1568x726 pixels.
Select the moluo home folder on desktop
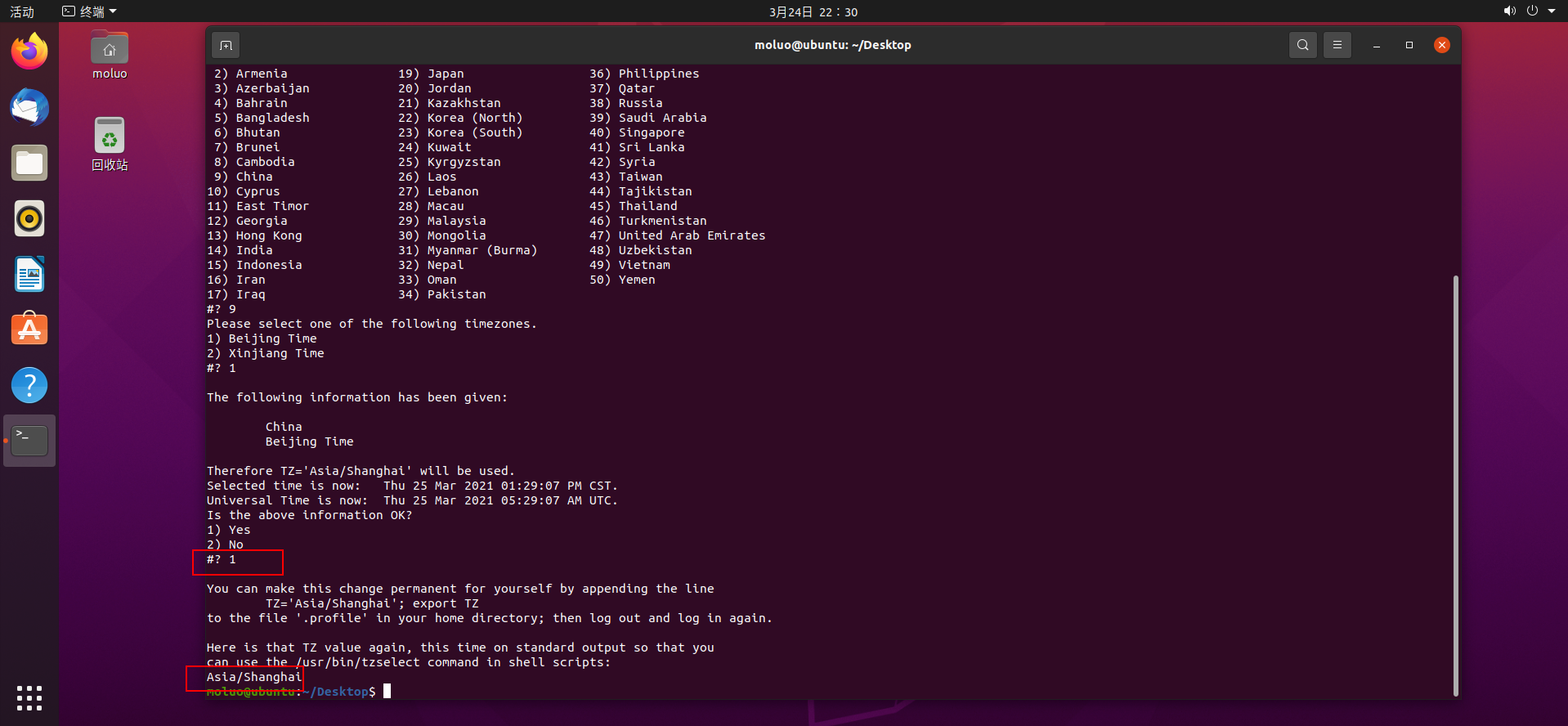[110, 55]
